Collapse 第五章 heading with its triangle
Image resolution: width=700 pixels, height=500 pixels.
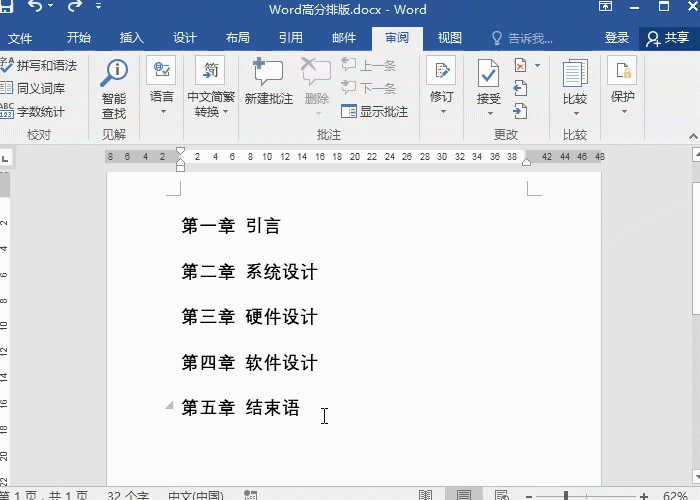(x=169, y=405)
